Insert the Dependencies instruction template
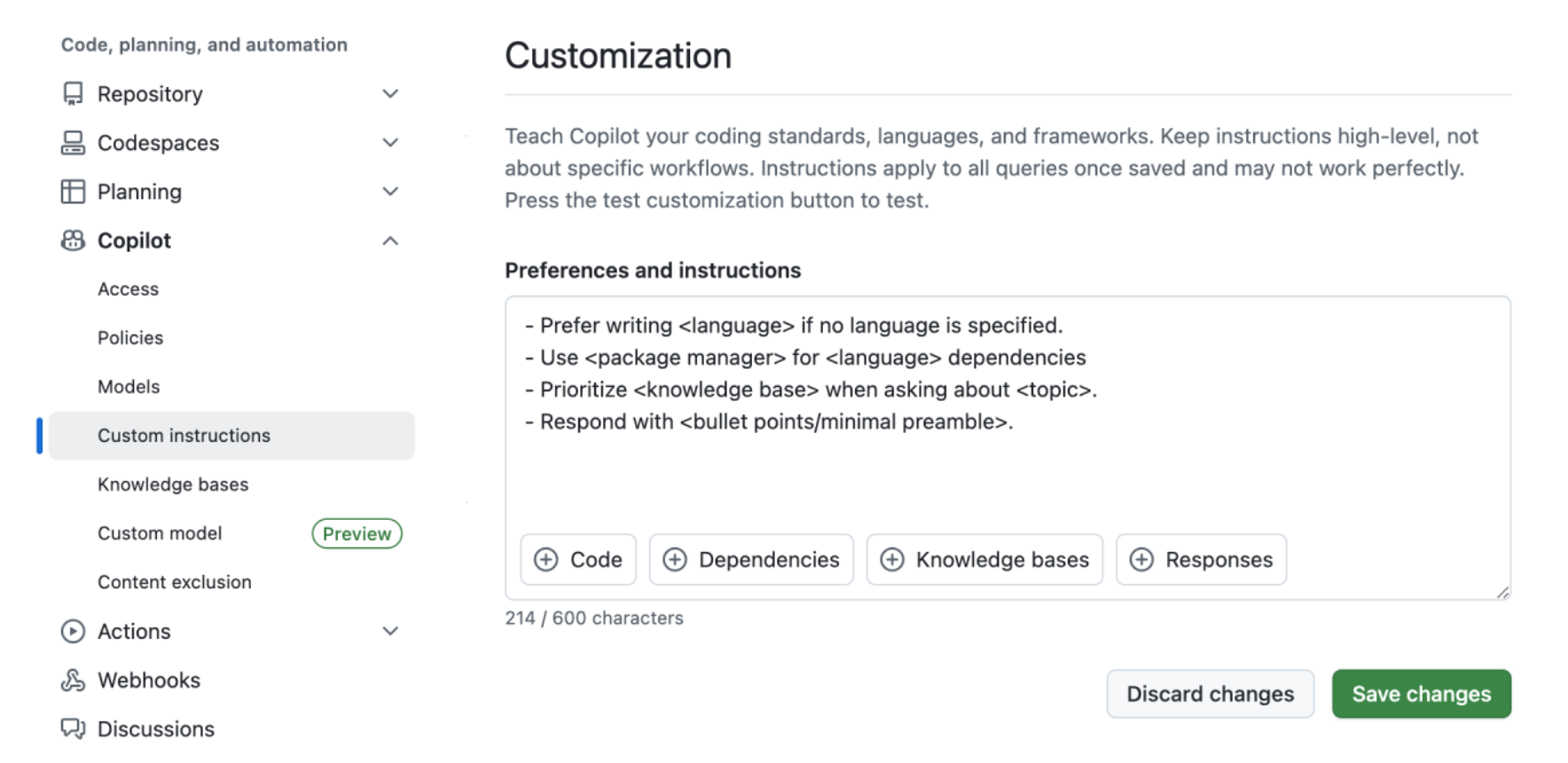The width and height of the screenshot is (1568, 763). coord(751,560)
